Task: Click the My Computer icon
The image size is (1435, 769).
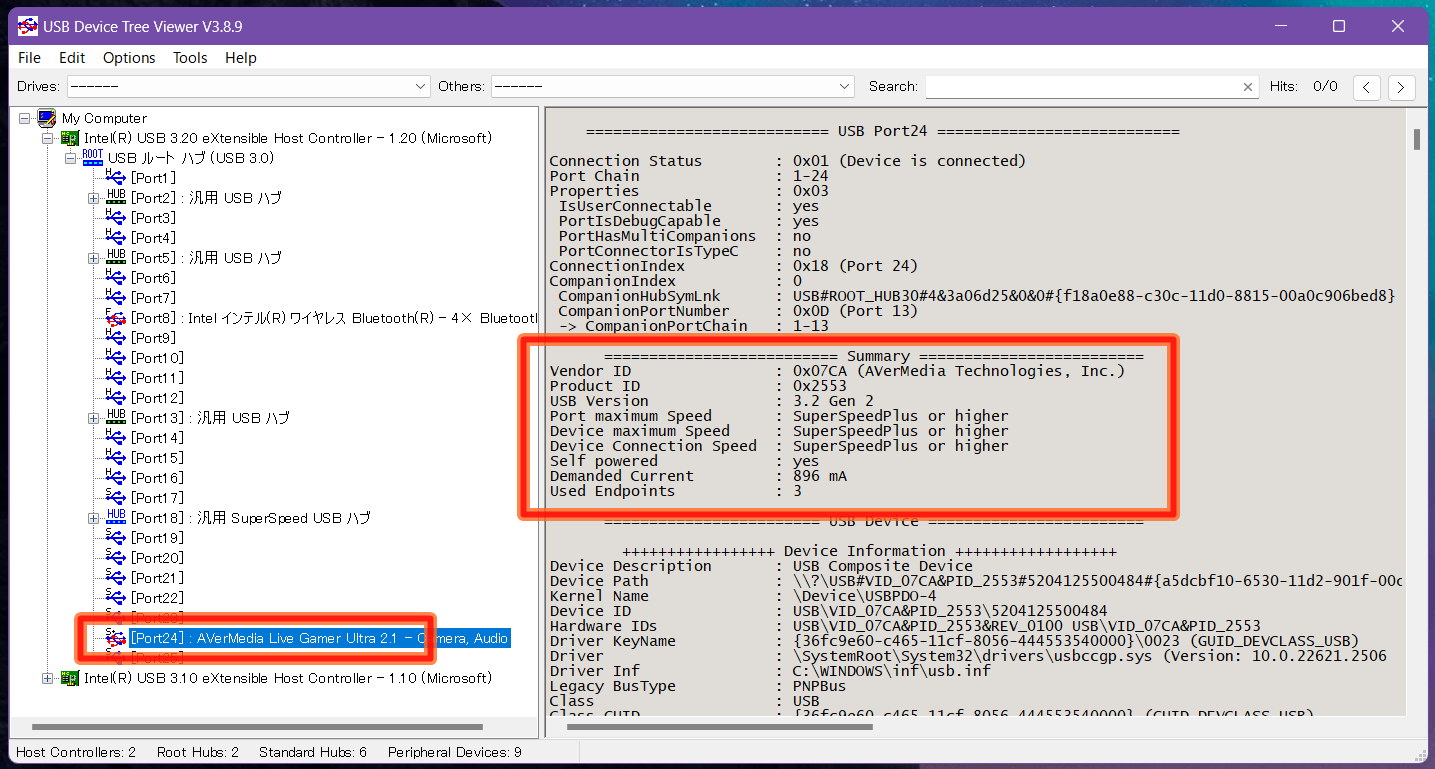Action: (47, 118)
